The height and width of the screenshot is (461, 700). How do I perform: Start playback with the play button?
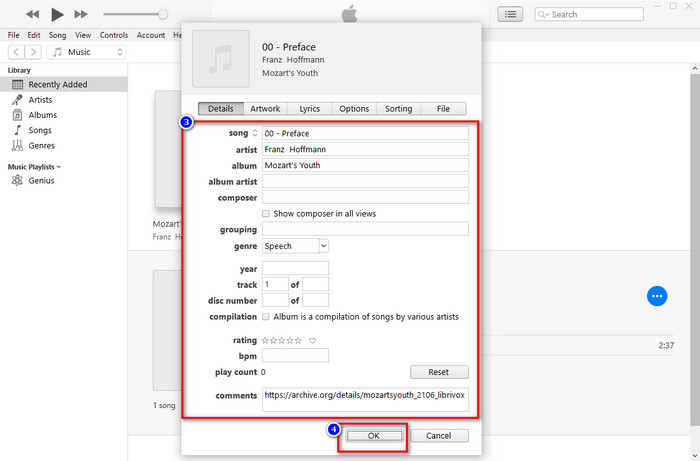pos(57,14)
